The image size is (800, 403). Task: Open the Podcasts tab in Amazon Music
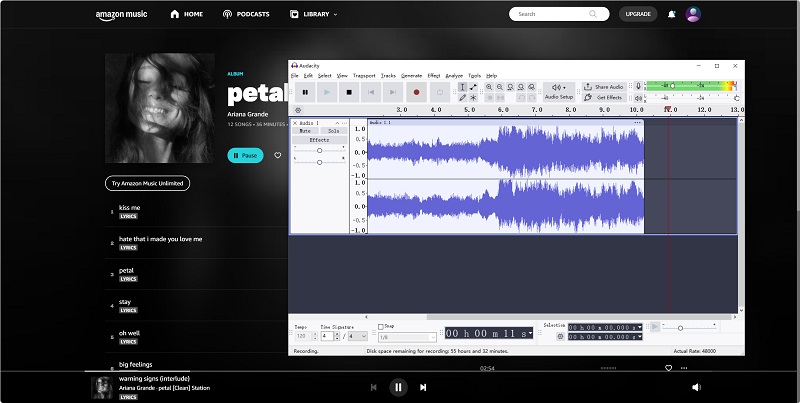(x=246, y=14)
